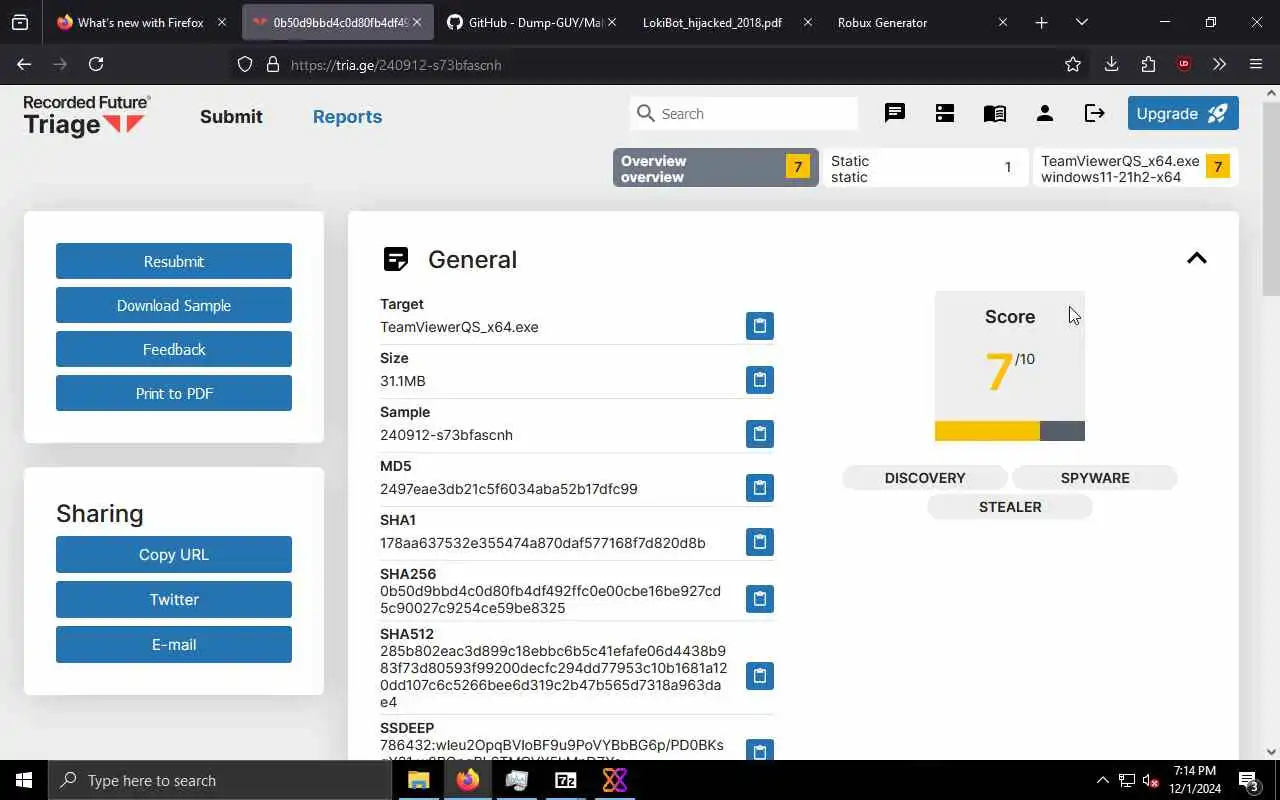Image resolution: width=1280 pixels, height=800 pixels.
Task: Copy the SHA1 hash to clipboard
Action: (759, 542)
